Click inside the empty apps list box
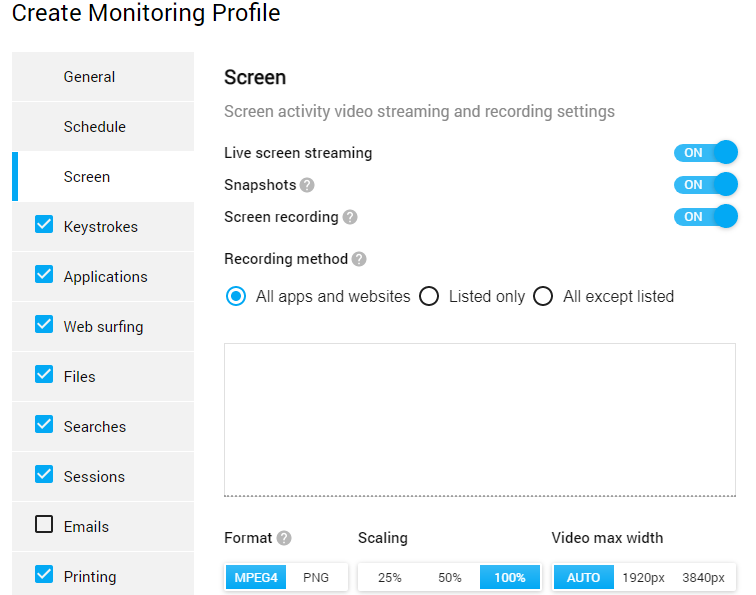 pos(480,419)
